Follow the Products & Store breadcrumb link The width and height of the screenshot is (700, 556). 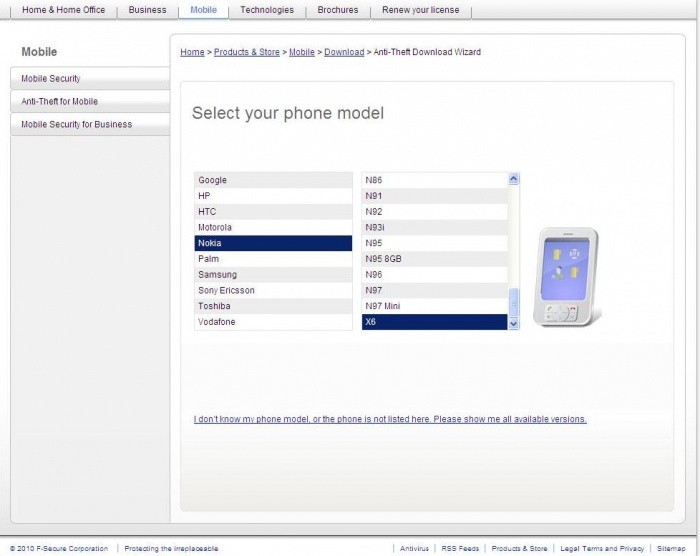(246, 52)
